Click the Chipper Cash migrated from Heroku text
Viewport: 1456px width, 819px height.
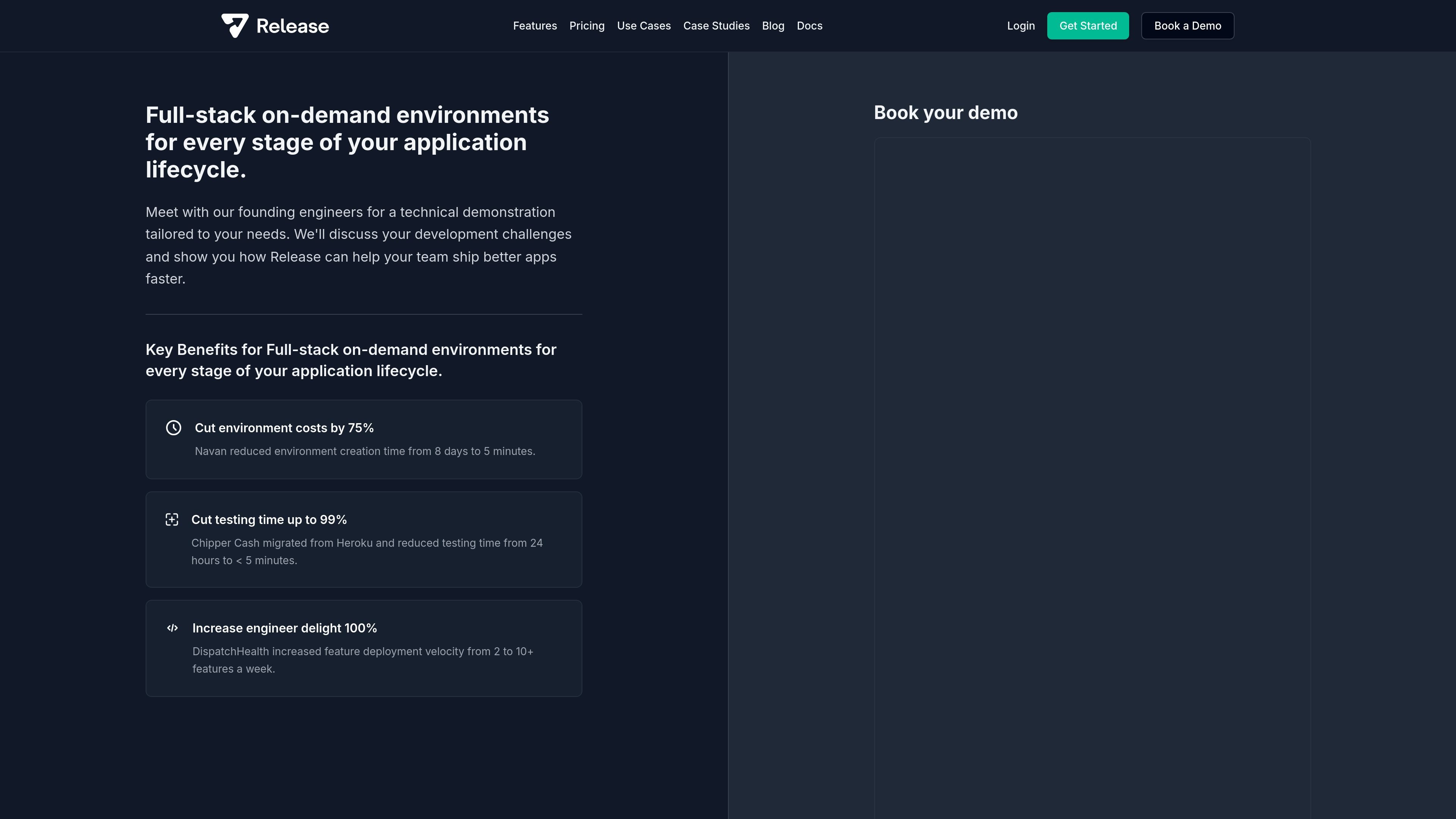(x=367, y=552)
